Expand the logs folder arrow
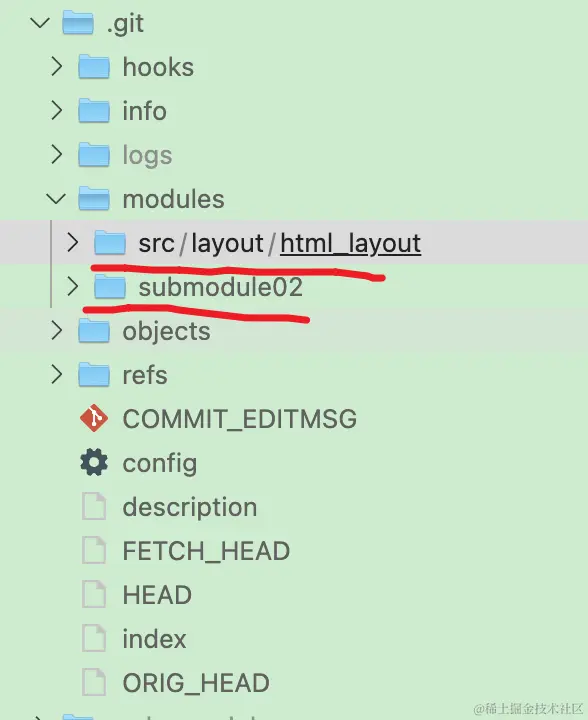 pyautogui.click(x=56, y=154)
